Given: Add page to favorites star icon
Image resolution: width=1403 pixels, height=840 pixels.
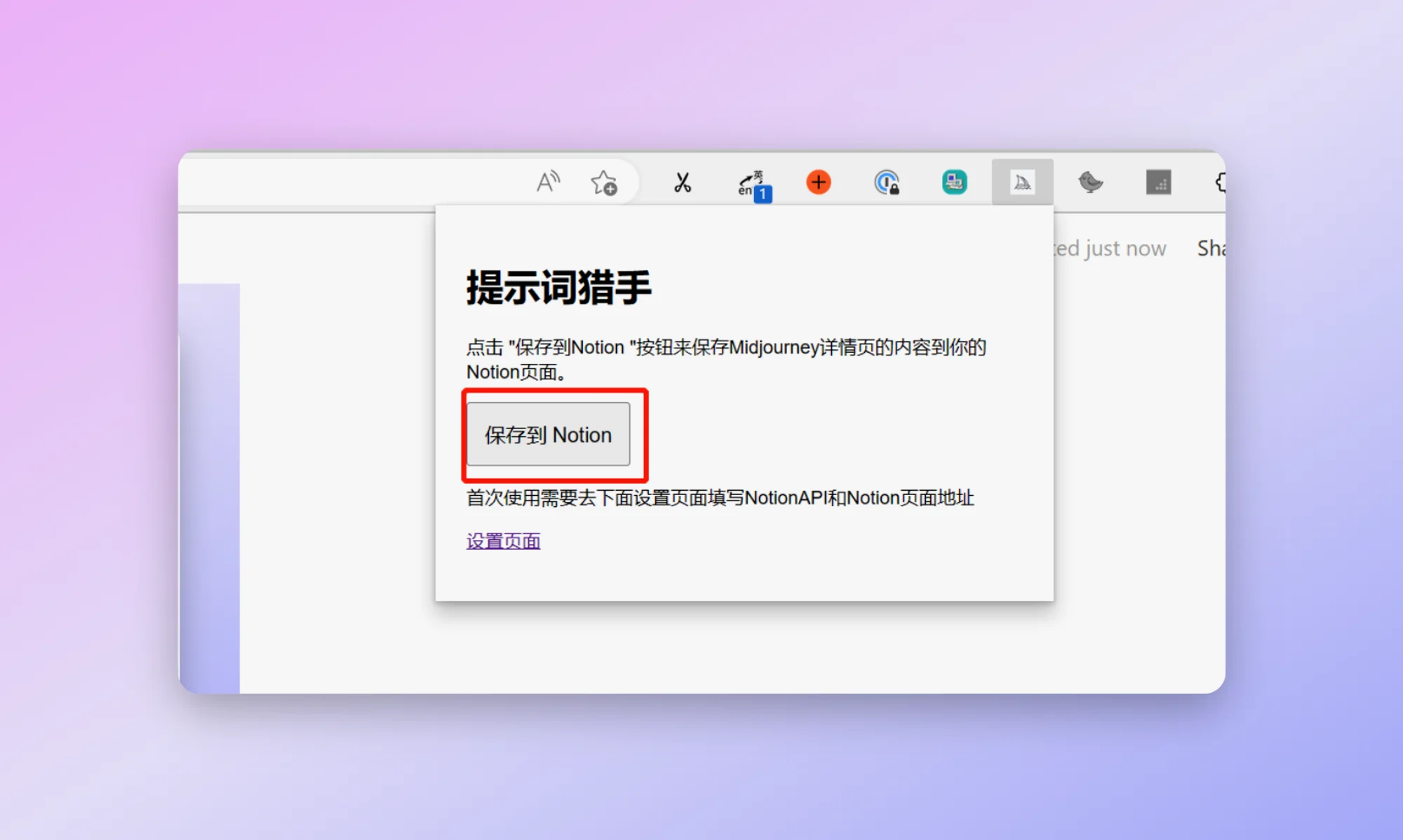Looking at the screenshot, I should 603,182.
